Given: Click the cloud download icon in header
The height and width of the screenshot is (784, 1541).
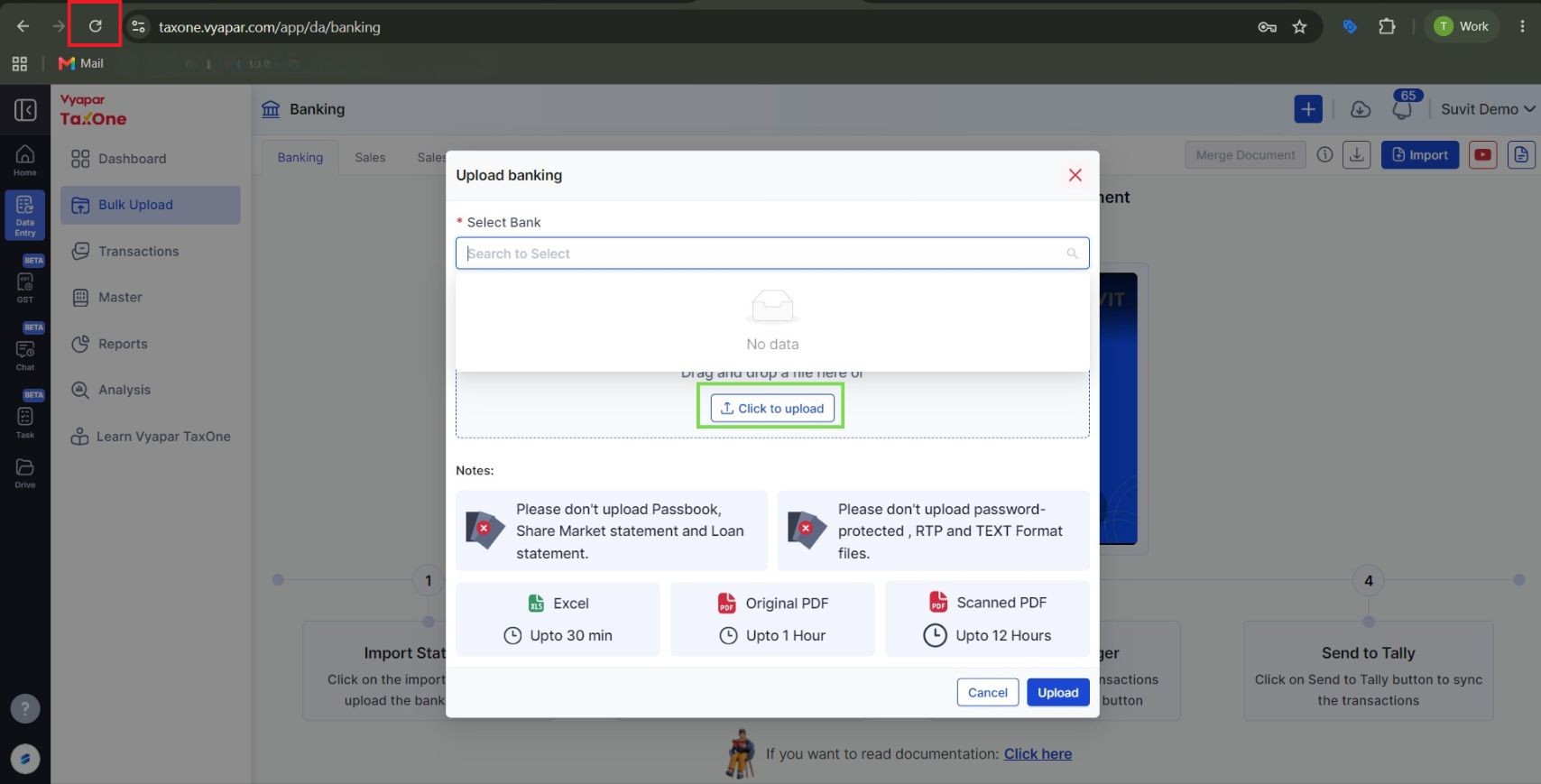Looking at the screenshot, I should [1360, 109].
